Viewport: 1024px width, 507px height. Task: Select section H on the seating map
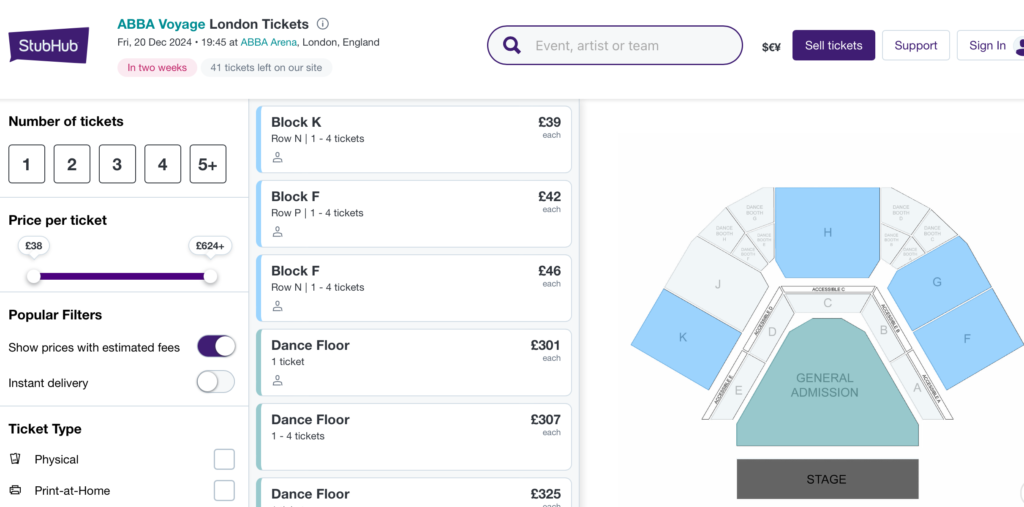(x=827, y=232)
